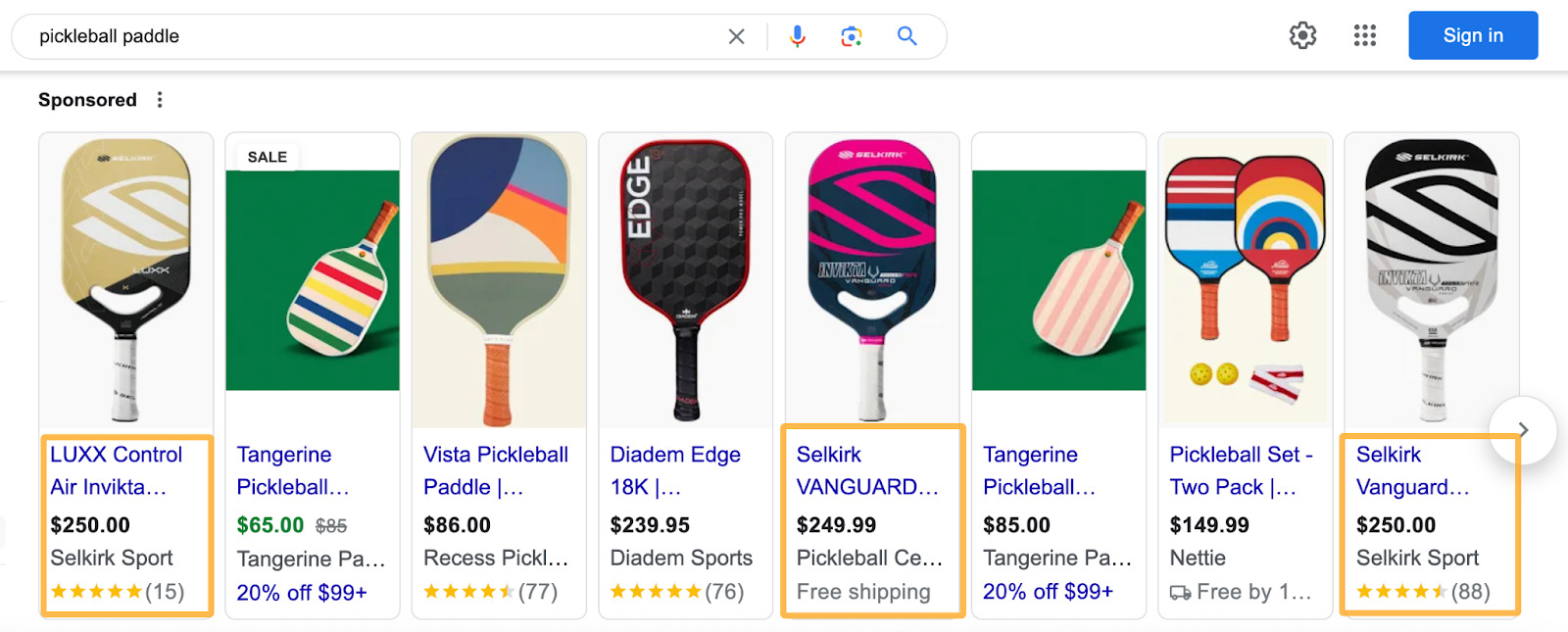1568x632 pixels.
Task: Click the delivery truck icon on Nettie listing
Action: click(1181, 592)
